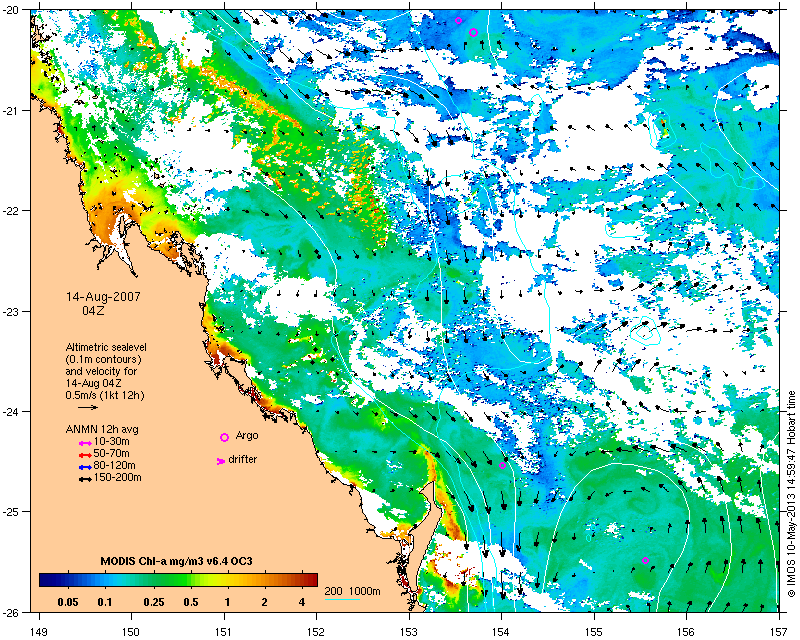The height and width of the screenshot is (640, 800).
Task: Click the 'Altimetric sealevel' text
Action: click(x=106, y=347)
